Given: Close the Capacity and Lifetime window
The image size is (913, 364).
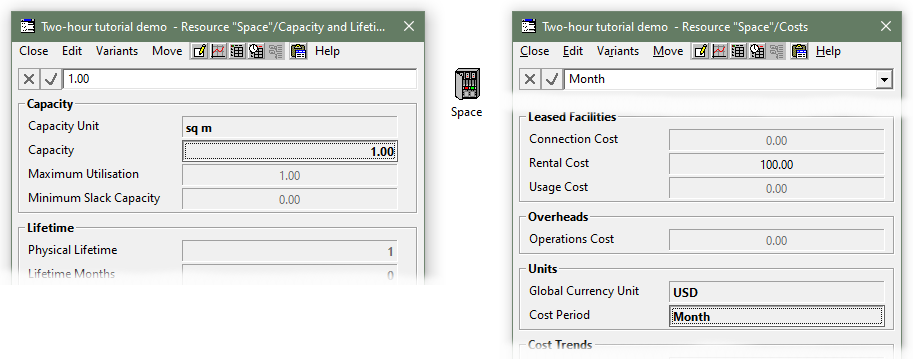Looking at the screenshot, I should [x=409, y=26].
